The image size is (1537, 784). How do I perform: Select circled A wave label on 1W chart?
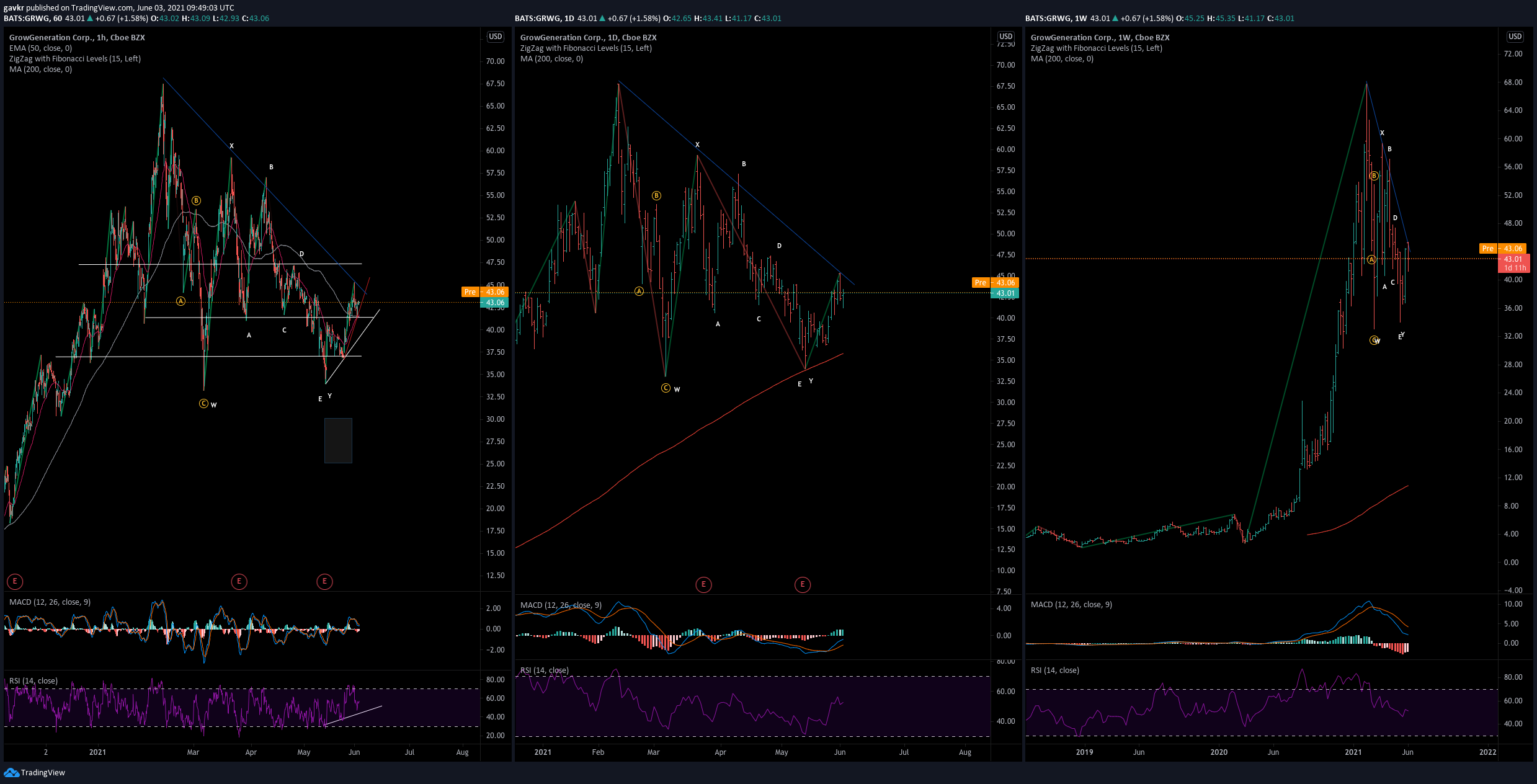coord(1371,259)
